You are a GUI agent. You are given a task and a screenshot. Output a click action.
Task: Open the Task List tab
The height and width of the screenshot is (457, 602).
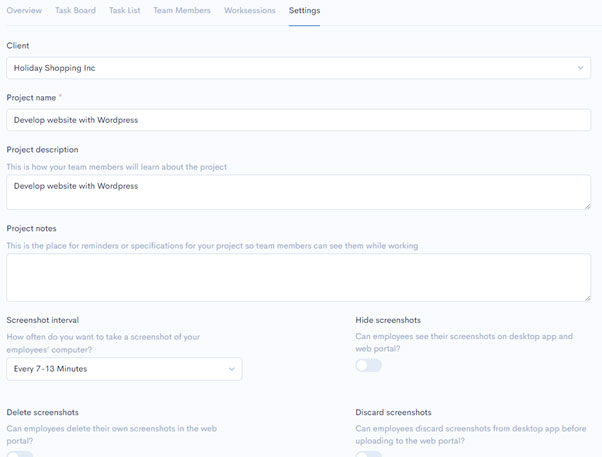coord(124,11)
